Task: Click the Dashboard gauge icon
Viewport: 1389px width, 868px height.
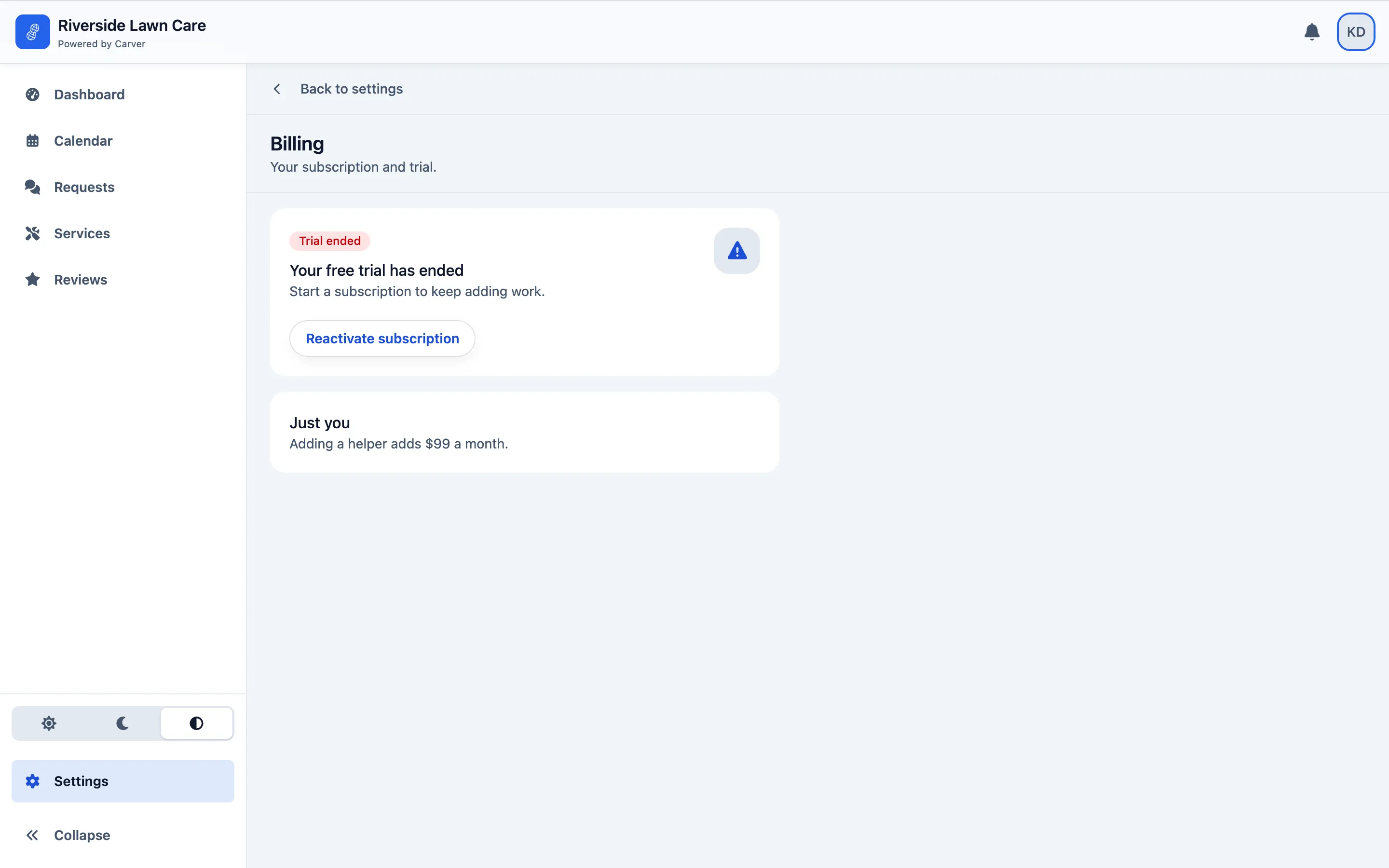Action: pos(33,95)
